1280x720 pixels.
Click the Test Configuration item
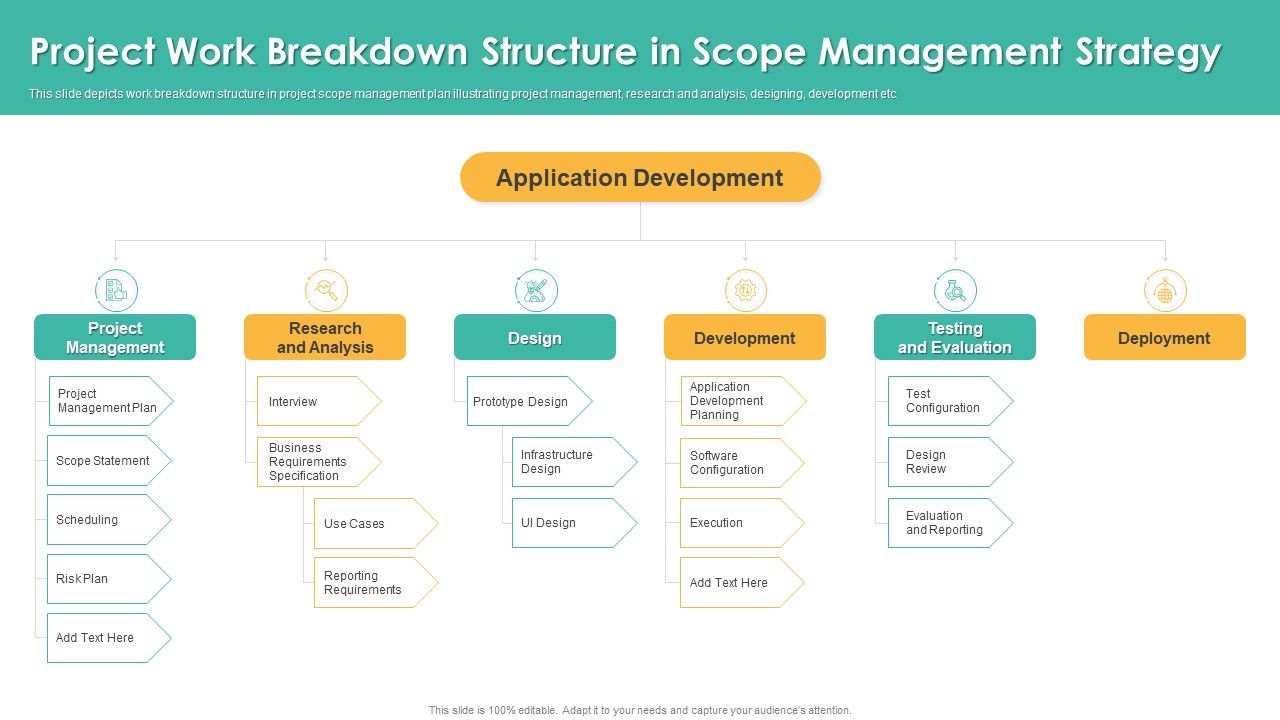click(x=951, y=401)
